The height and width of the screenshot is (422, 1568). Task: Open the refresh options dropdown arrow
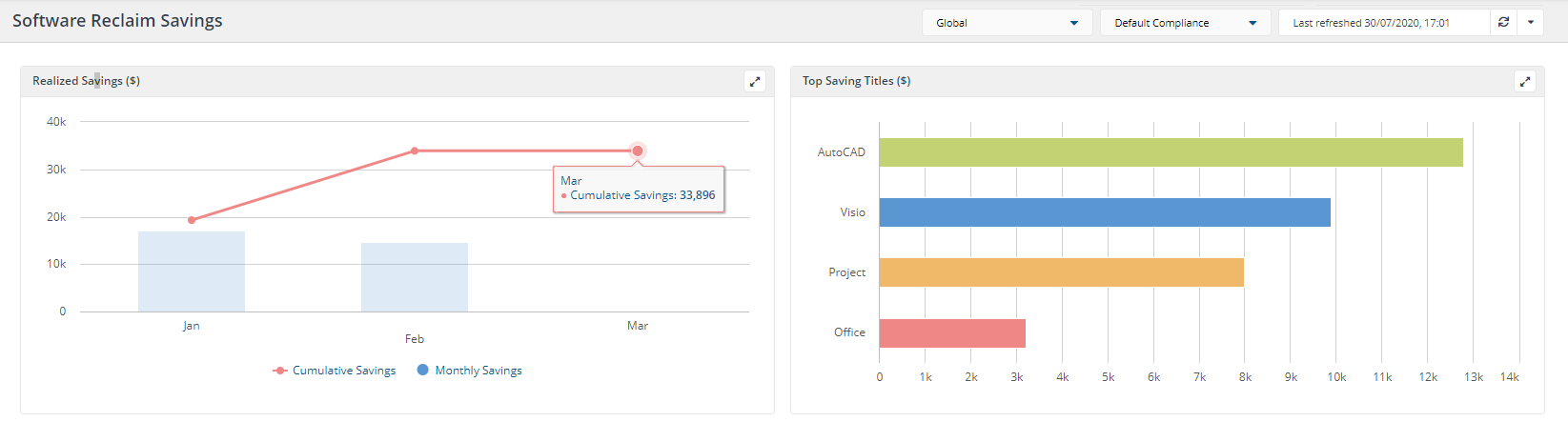(1531, 23)
